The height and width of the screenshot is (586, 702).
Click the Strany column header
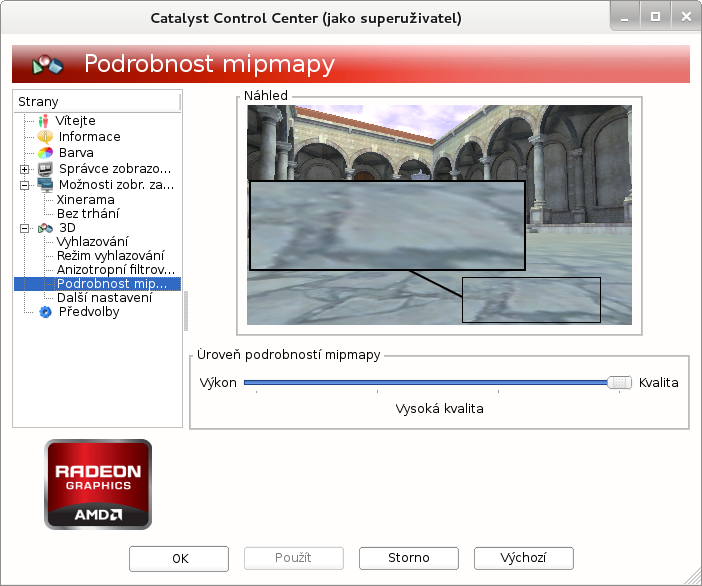coord(97,102)
